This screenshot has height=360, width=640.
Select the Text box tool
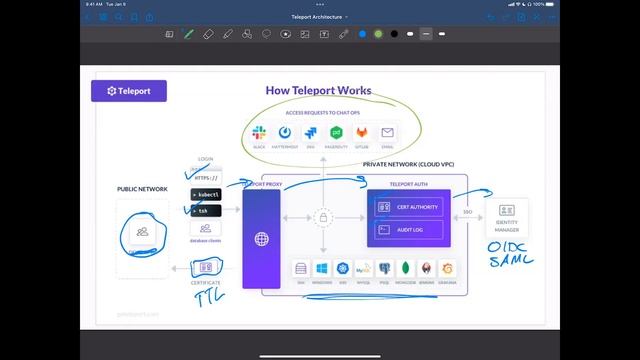pyautogui.click(x=324, y=34)
